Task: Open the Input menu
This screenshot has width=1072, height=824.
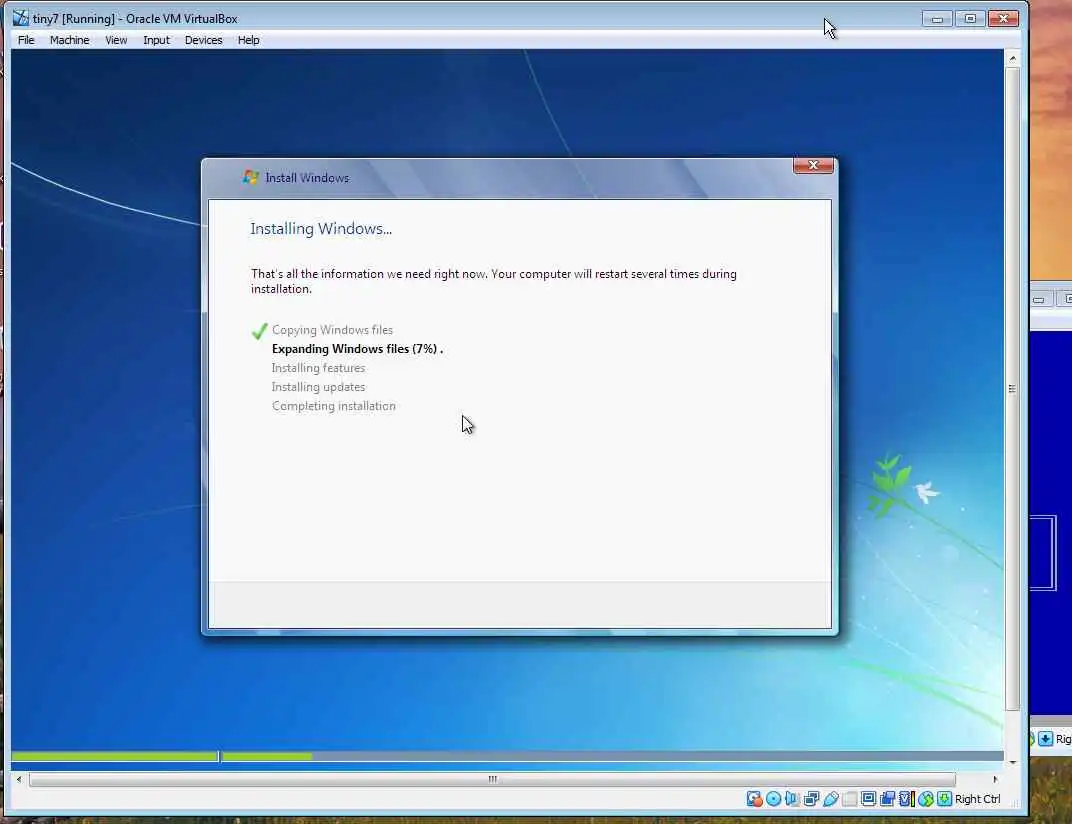Action: [156, 40]
